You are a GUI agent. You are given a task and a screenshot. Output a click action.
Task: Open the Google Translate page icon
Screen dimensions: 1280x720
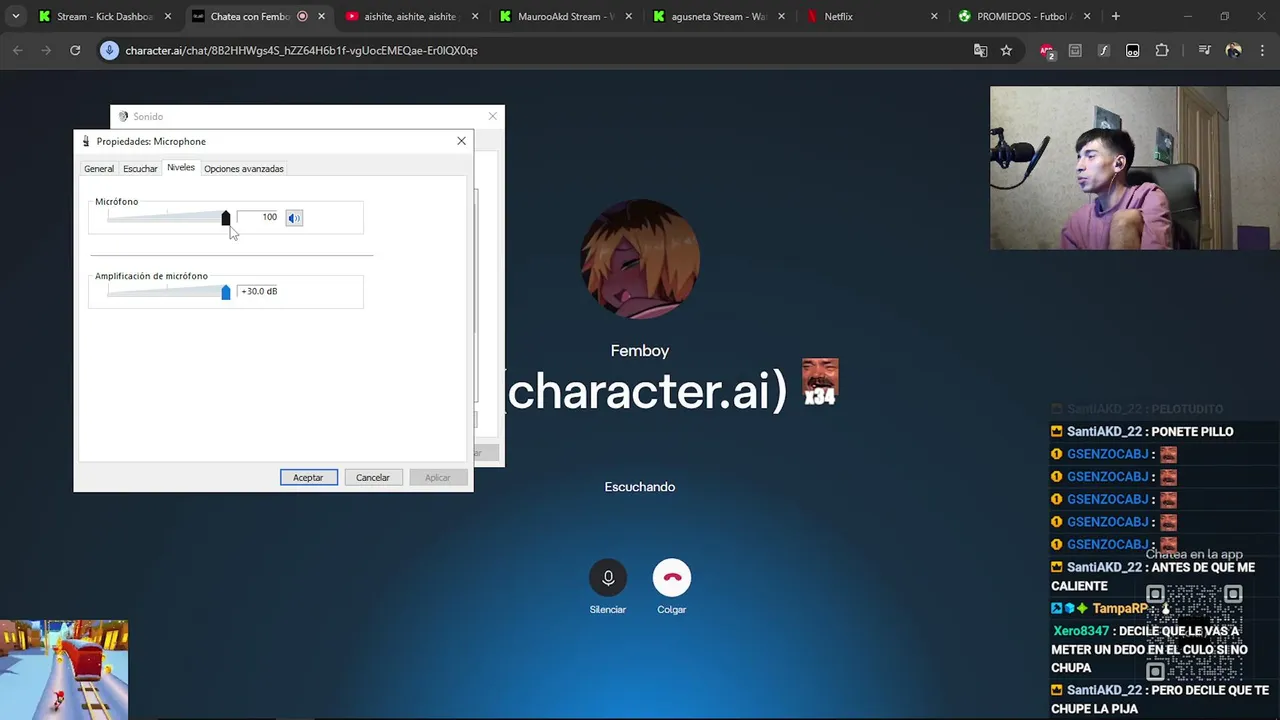(x=981, y=50)
